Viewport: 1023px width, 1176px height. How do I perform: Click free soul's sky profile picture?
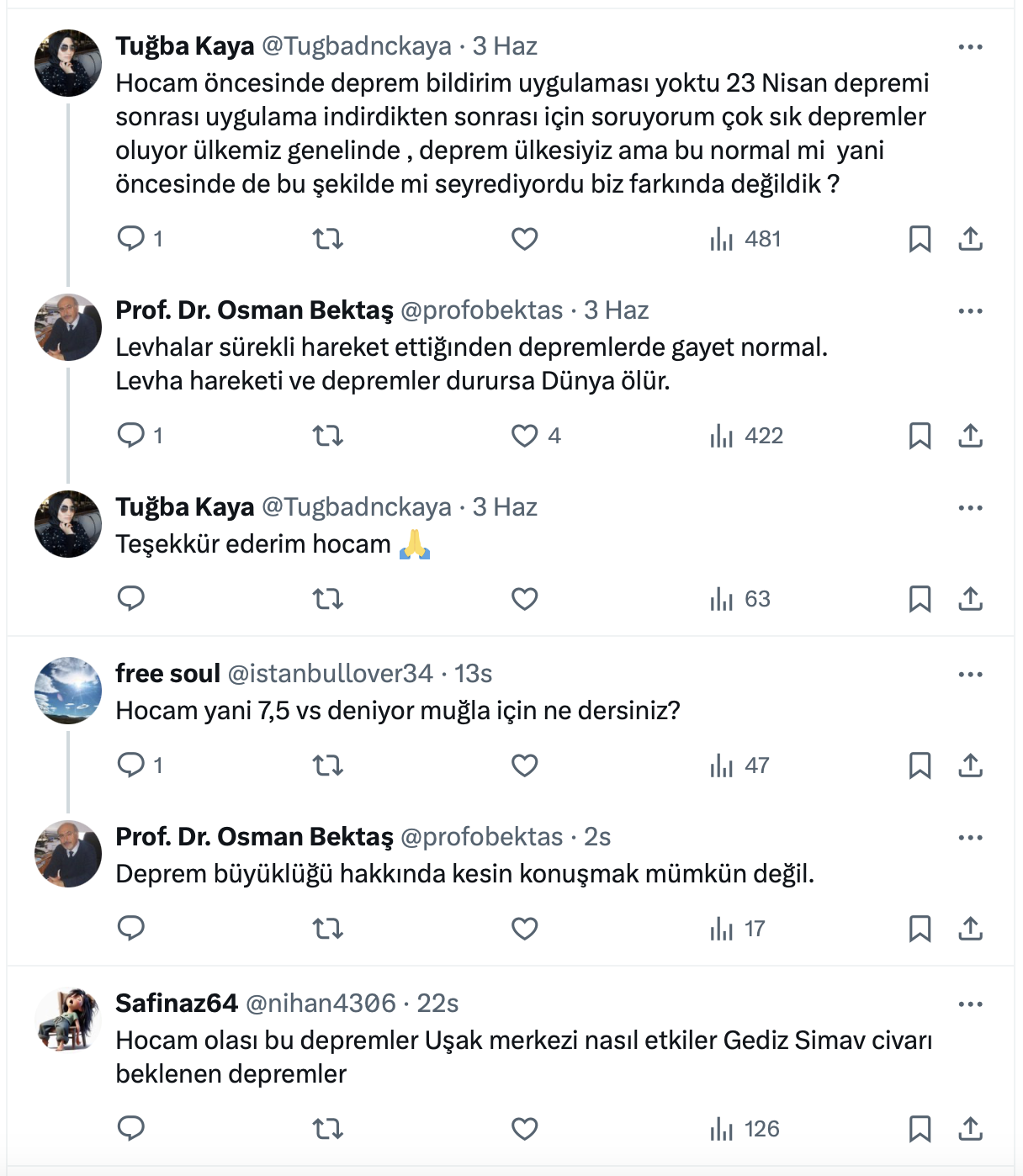pyautogui.click(x=68, y=691)
